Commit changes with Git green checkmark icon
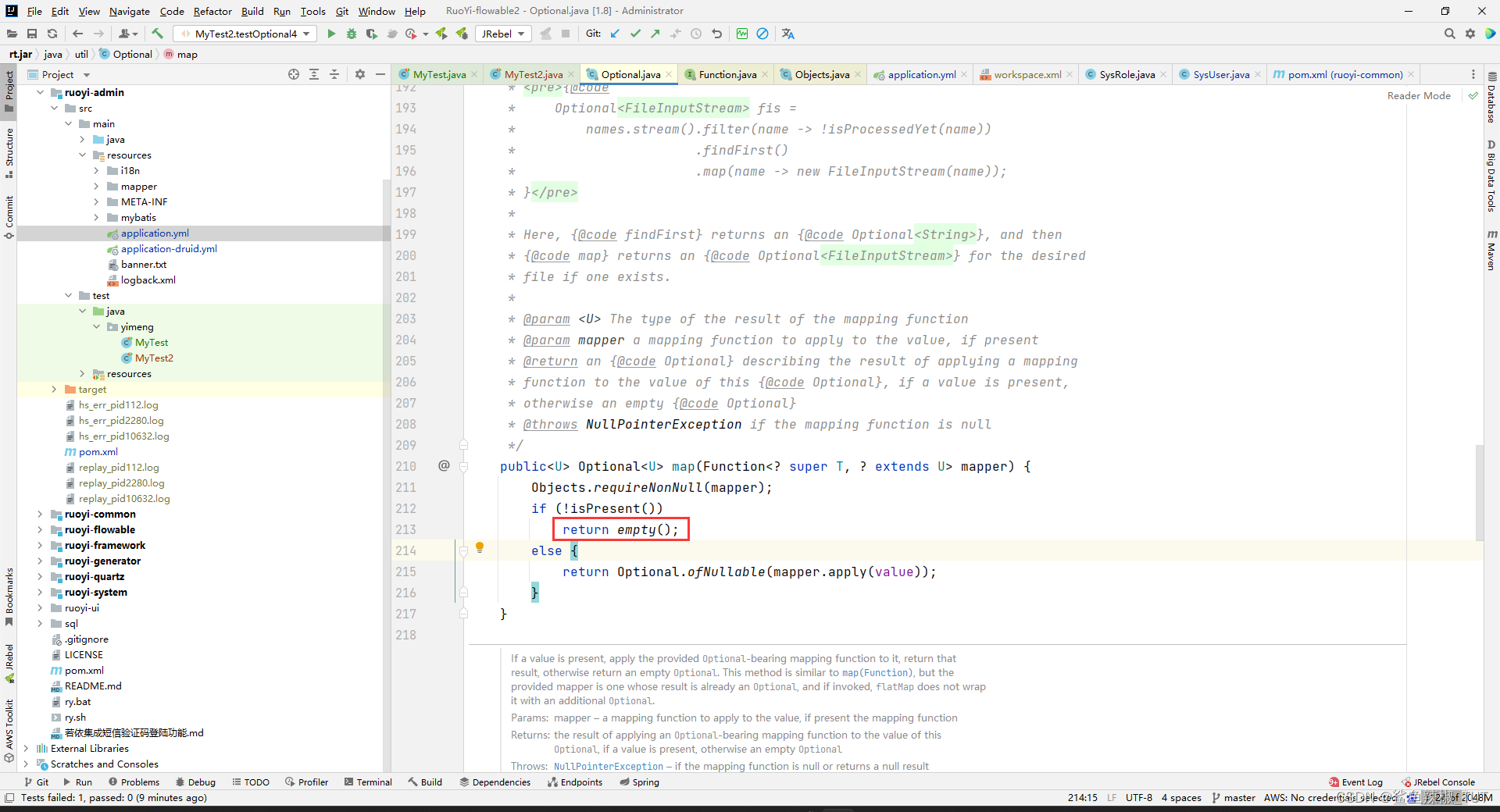Image resolution: width=1500 pixels, height=812 pixels. pyautogui.click(x=635, y=34)
